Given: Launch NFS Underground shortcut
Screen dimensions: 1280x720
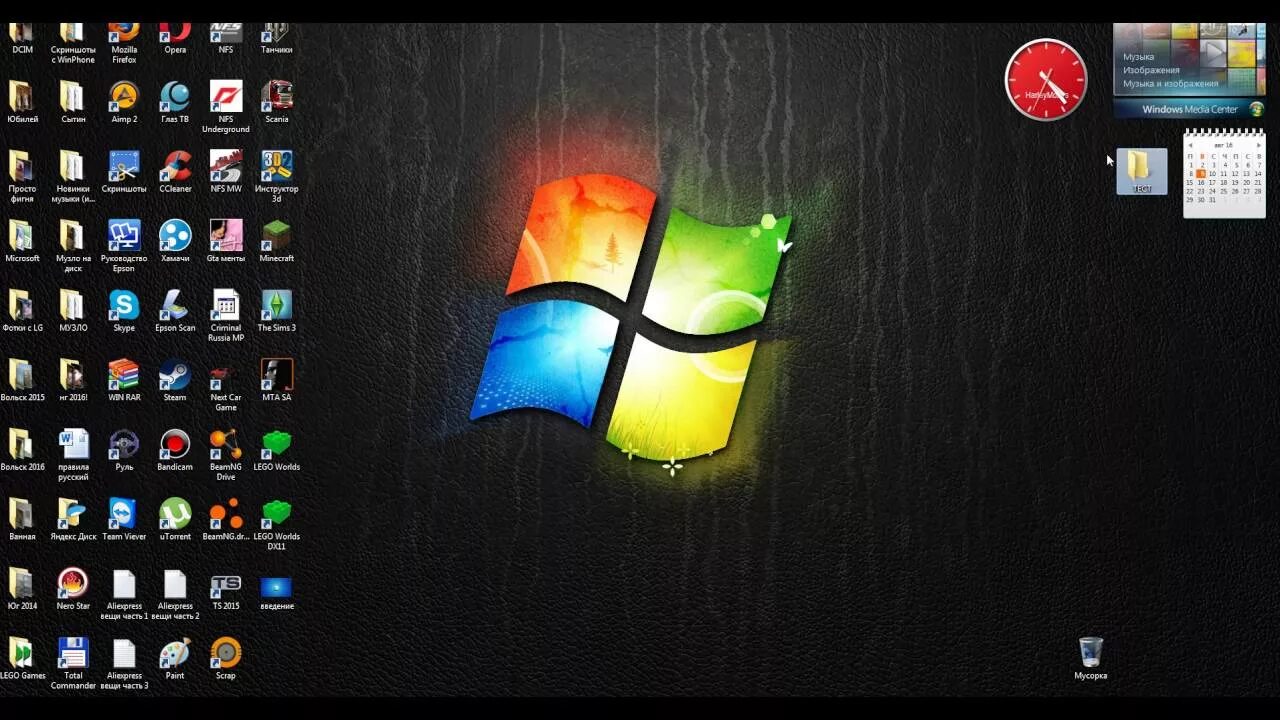Looking at the screenshot, I should [226, 107].
